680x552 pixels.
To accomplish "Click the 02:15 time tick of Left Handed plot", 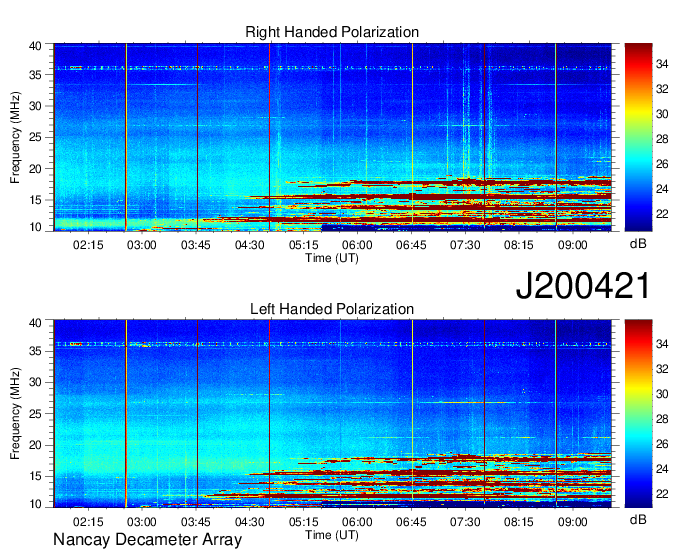I will (x=88, y=522).
